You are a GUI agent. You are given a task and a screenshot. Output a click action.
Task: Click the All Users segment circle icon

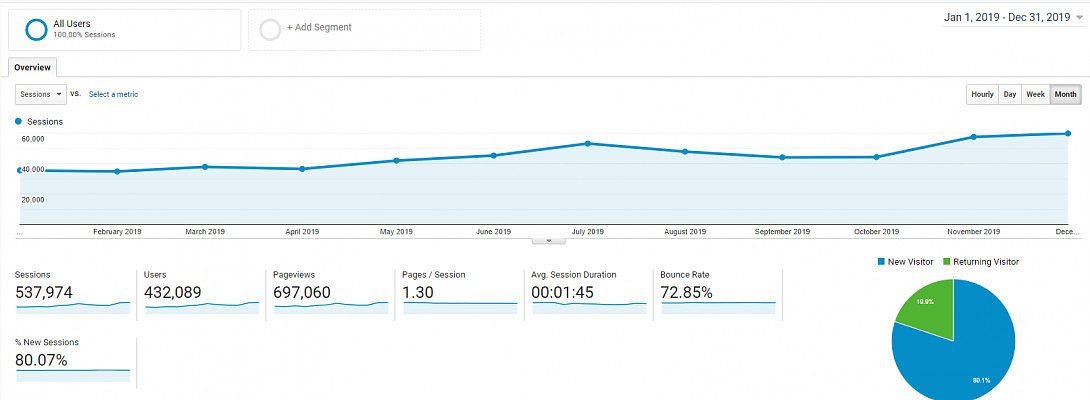coord(36,29)
